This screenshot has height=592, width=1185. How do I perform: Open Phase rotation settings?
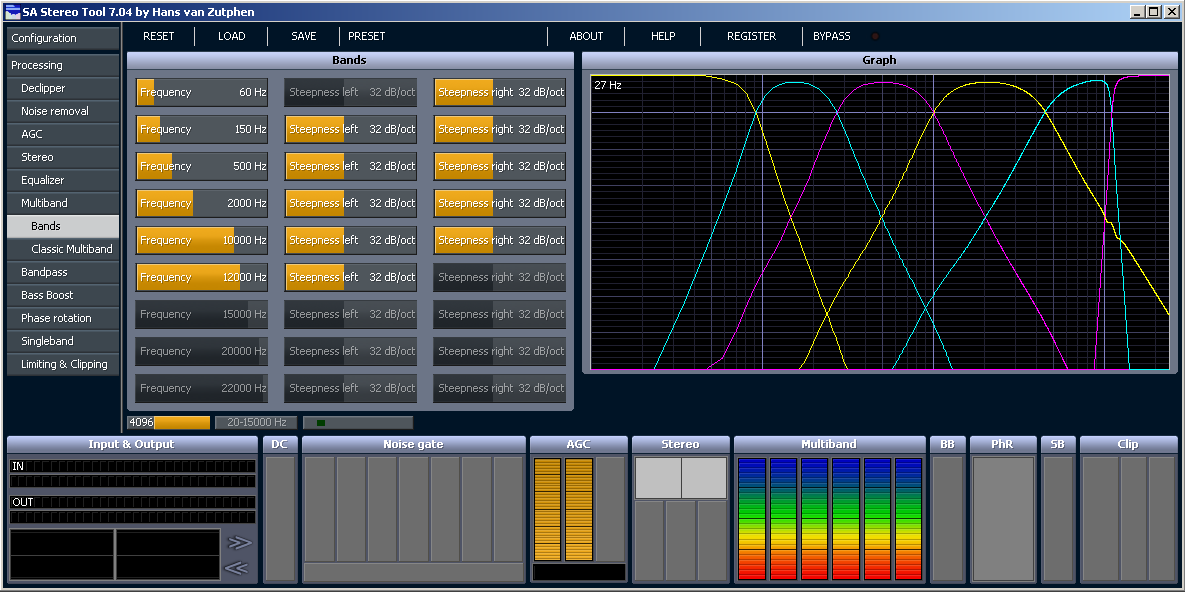pyautogui.click(x=63, y=318)
